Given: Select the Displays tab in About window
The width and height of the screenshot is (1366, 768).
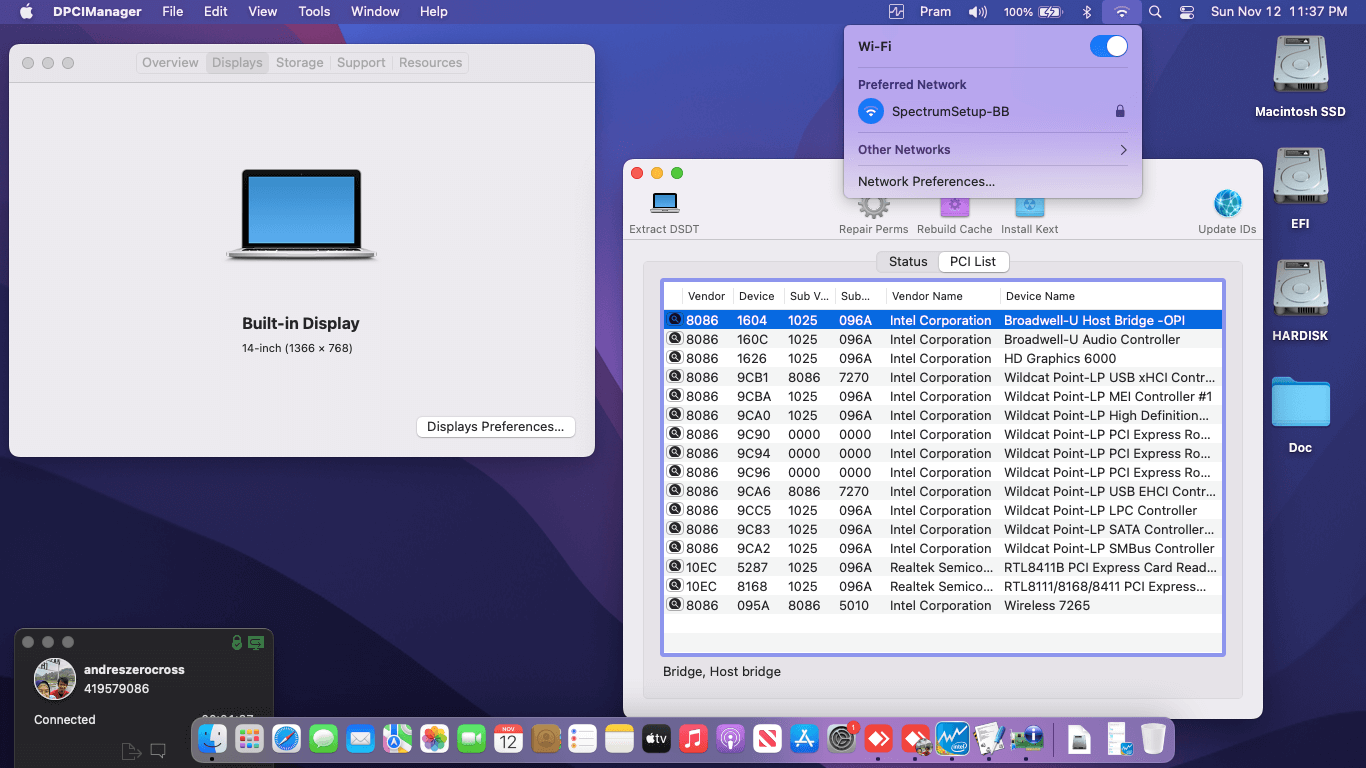Looking at the screenshot, I should pos(237,62).
